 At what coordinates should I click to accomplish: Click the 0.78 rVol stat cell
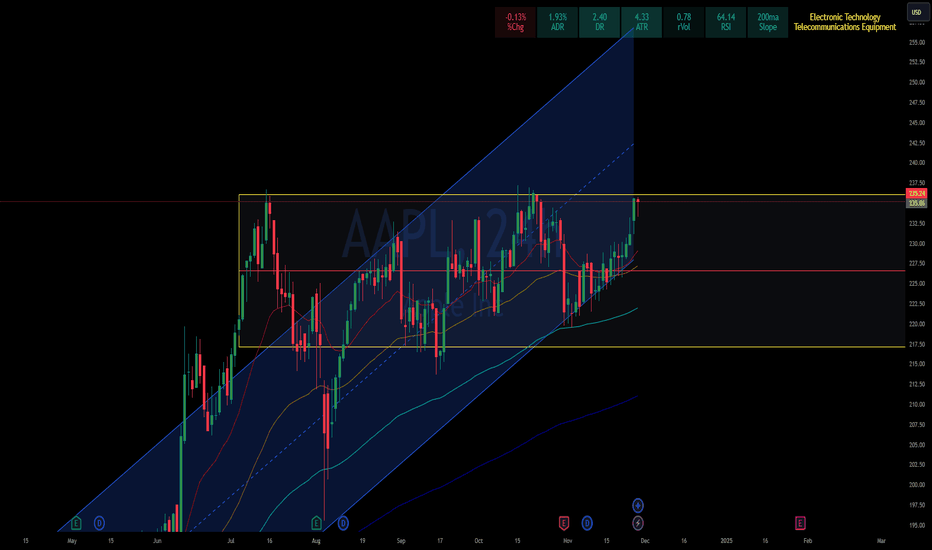(x=684, y=23)
